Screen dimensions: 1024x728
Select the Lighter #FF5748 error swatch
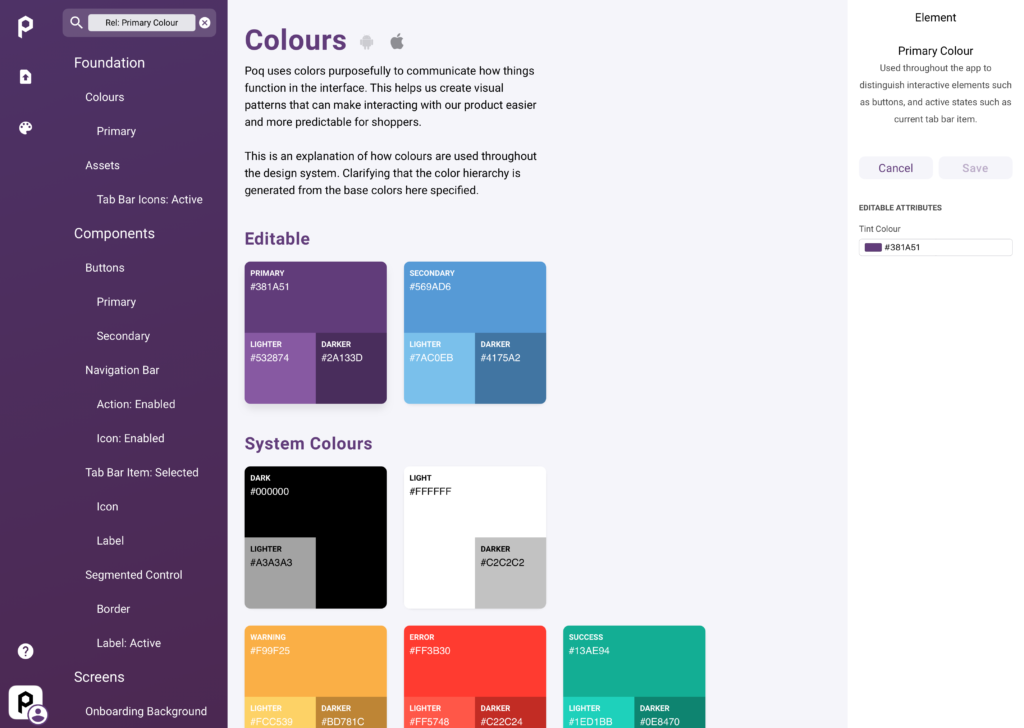coord(440,712)
